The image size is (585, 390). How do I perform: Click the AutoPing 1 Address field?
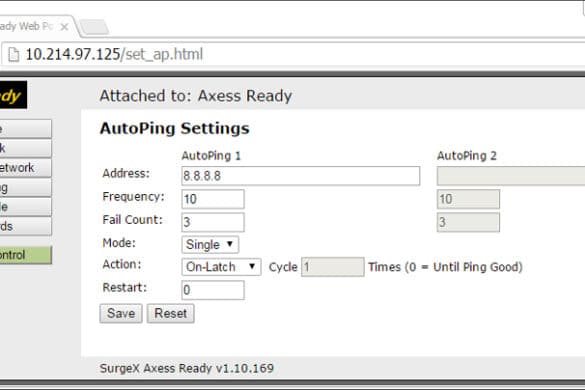[x=301, y=176]
